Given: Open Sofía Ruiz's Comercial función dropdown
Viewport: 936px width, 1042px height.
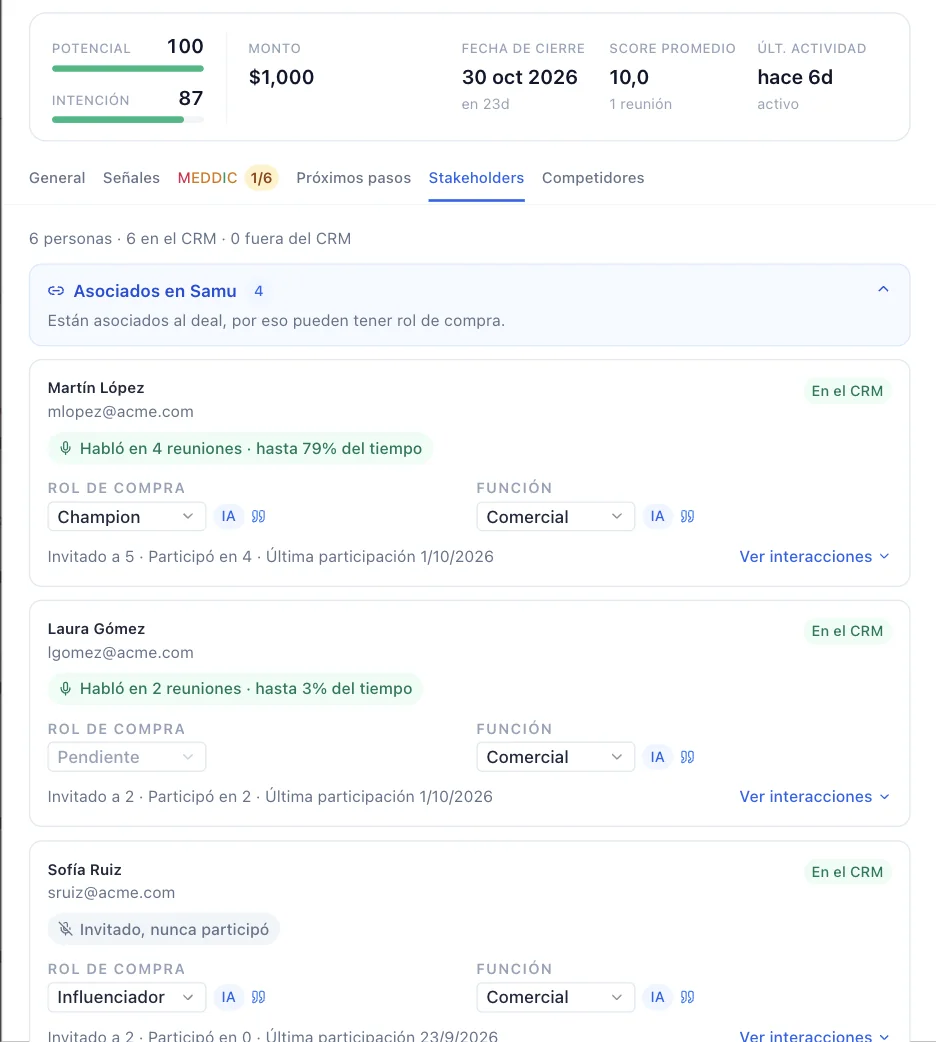Looking at the screenshot, I should point(555,997).
